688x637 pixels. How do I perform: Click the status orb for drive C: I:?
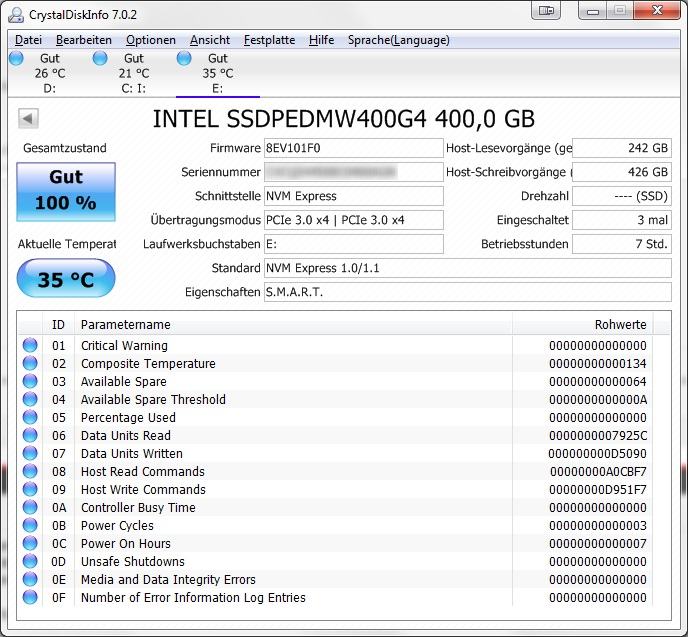[x=100, y=59]
